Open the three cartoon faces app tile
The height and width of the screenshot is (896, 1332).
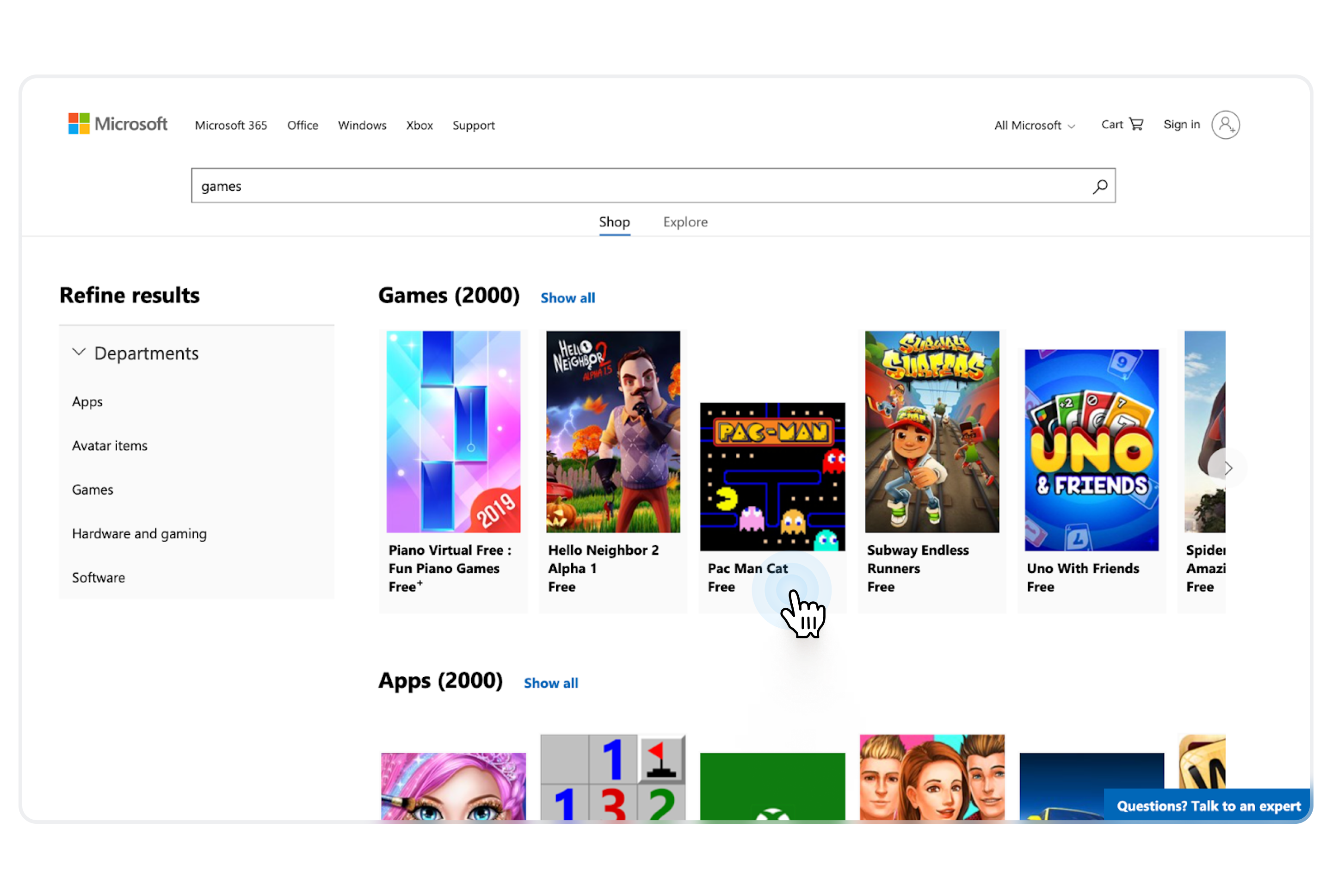click(932, 779)
